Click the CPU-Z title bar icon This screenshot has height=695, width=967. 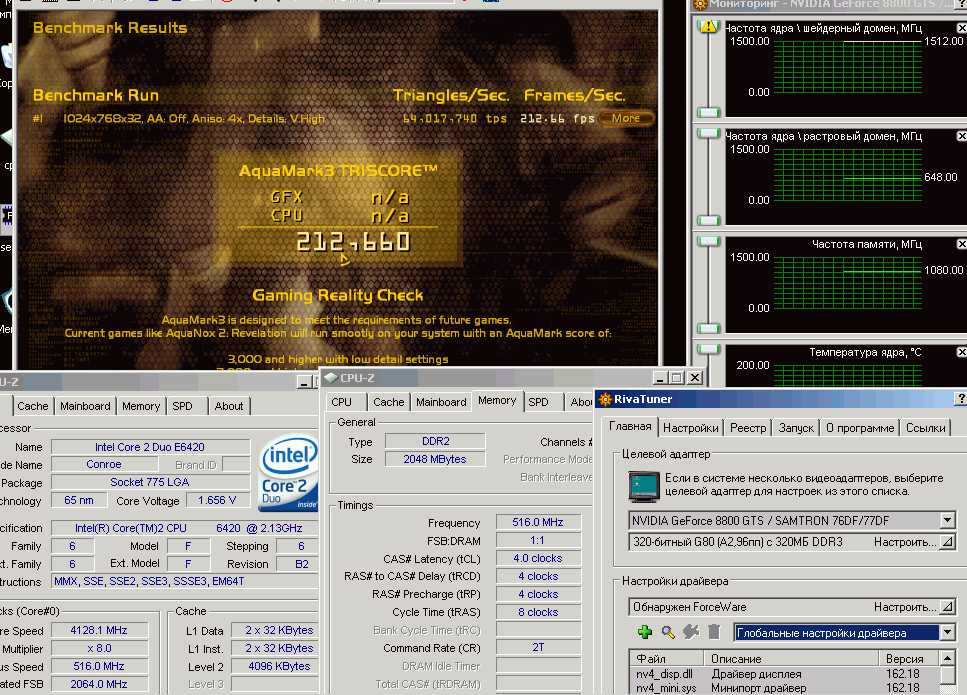click(x=331, y=377)
